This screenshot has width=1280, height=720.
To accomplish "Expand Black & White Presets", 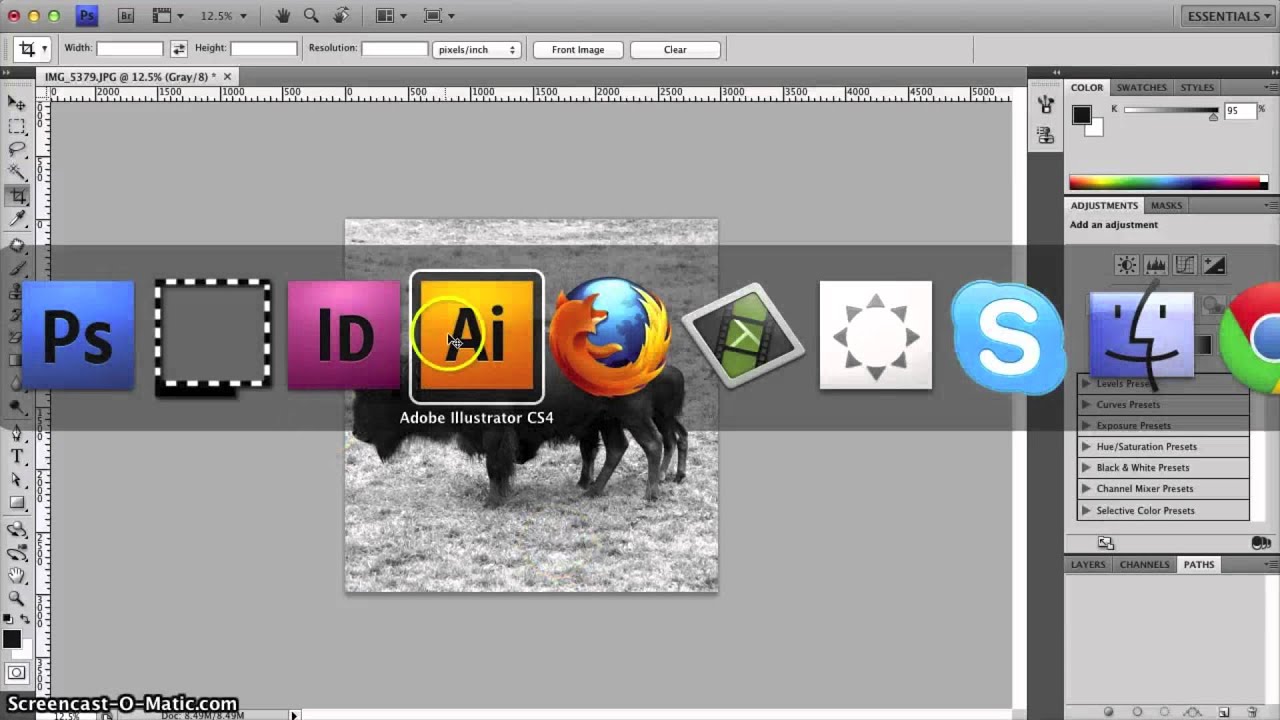I will (x=1086, y=468).
